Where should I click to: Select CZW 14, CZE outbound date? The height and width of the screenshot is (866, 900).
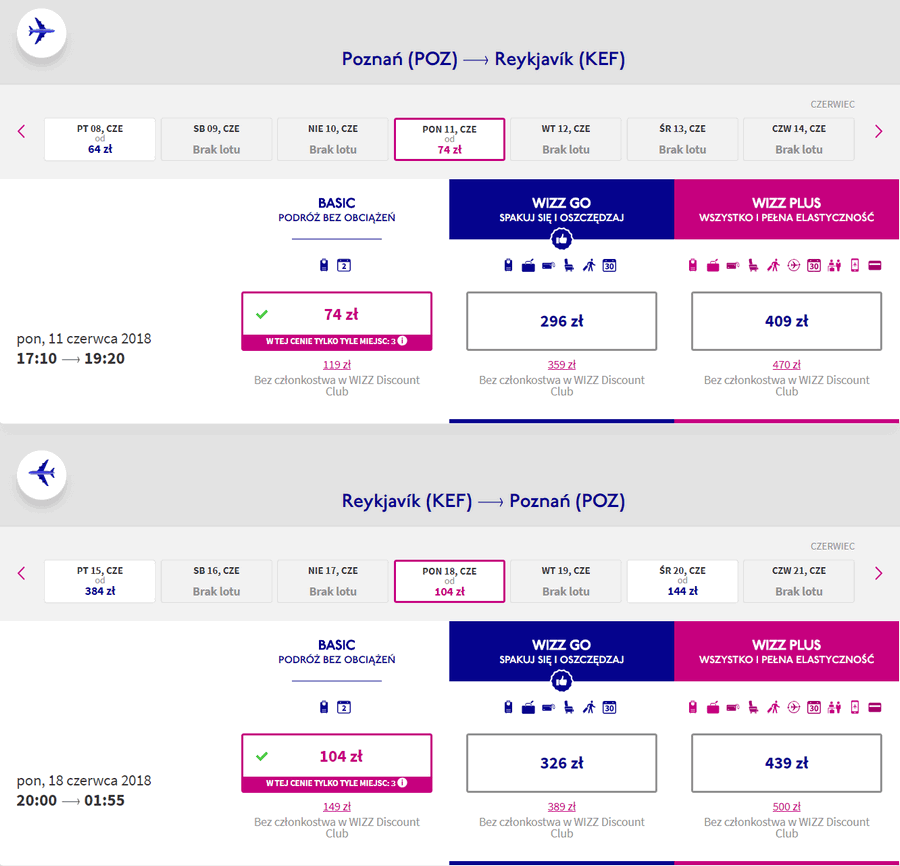point(799,139)
